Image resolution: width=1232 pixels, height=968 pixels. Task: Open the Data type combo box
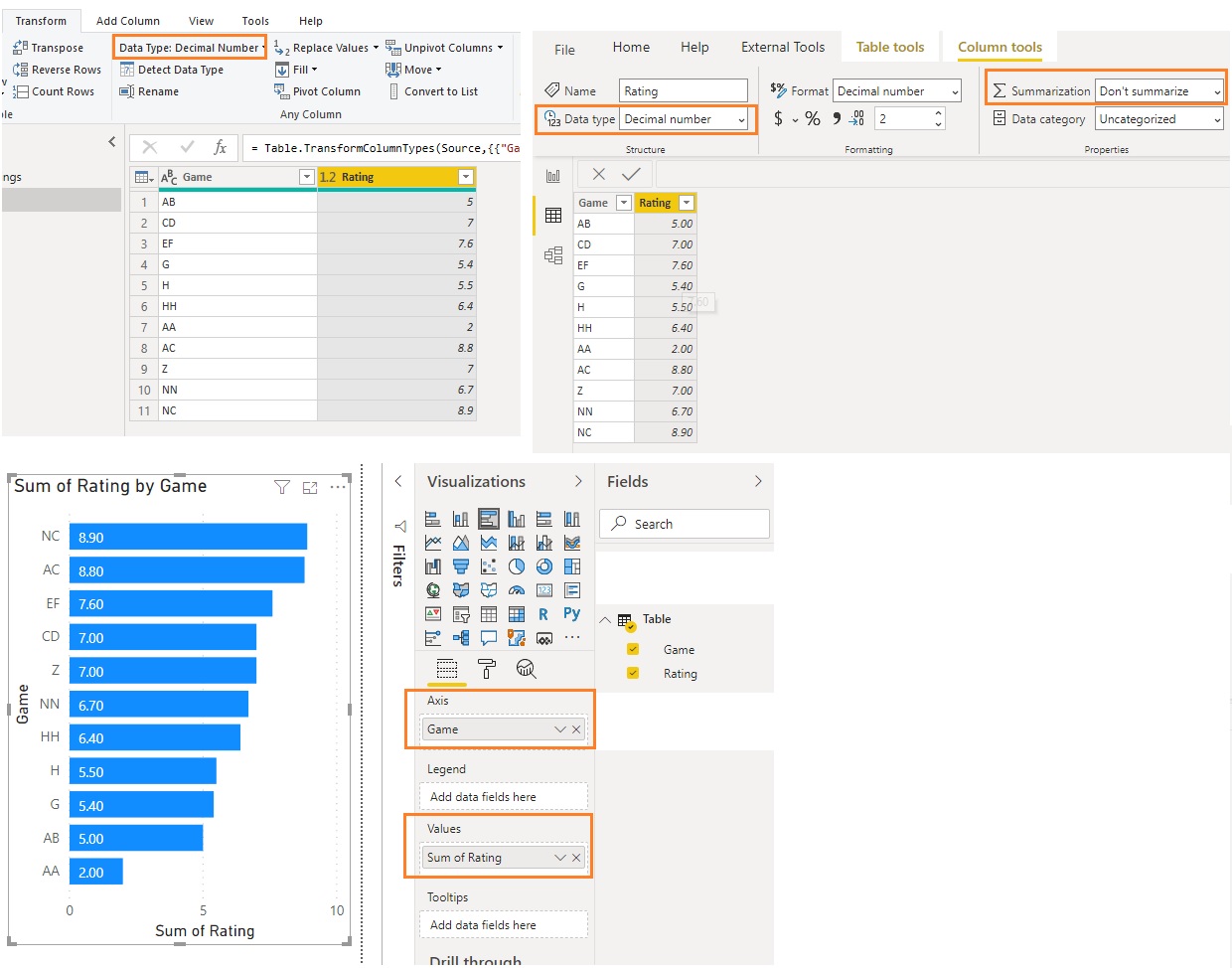coord(684,119)
